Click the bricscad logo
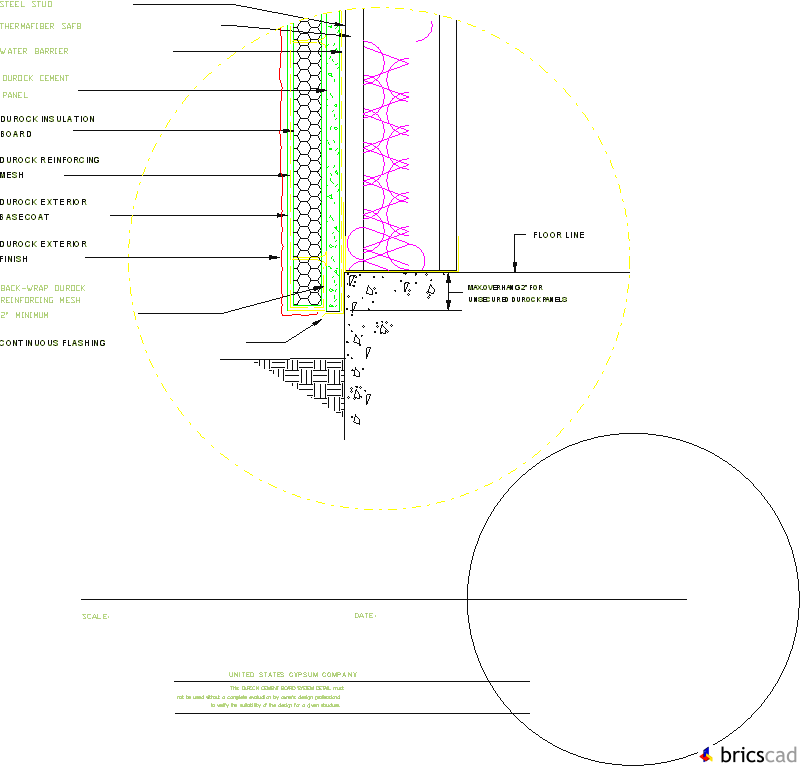Viewport: 800px width, 766px height. tap(749, 755)
